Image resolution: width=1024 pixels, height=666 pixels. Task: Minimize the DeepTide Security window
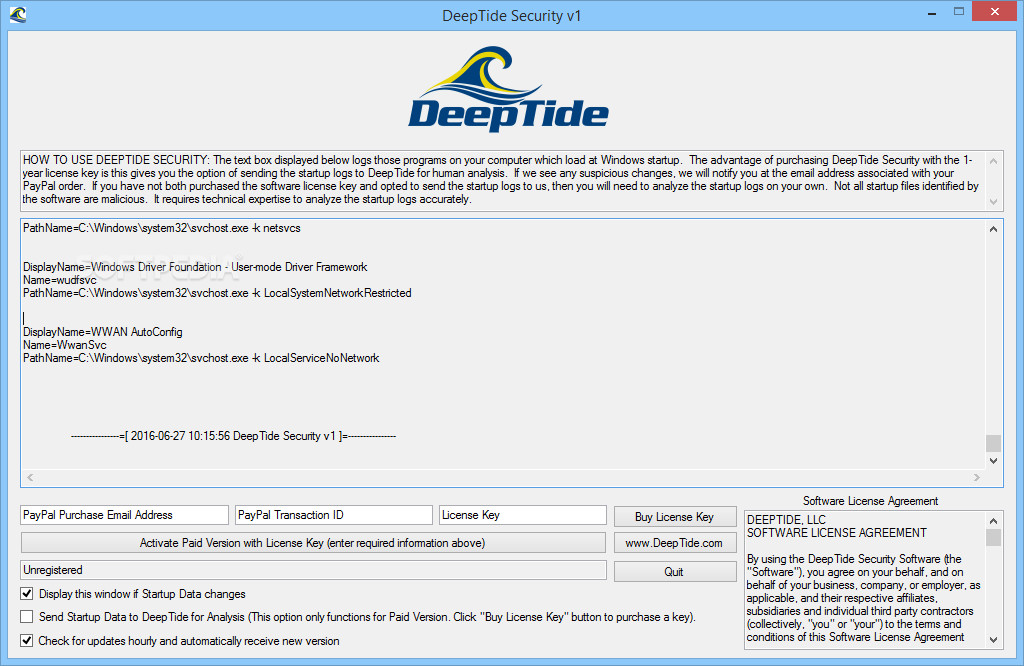coord(932,12)
